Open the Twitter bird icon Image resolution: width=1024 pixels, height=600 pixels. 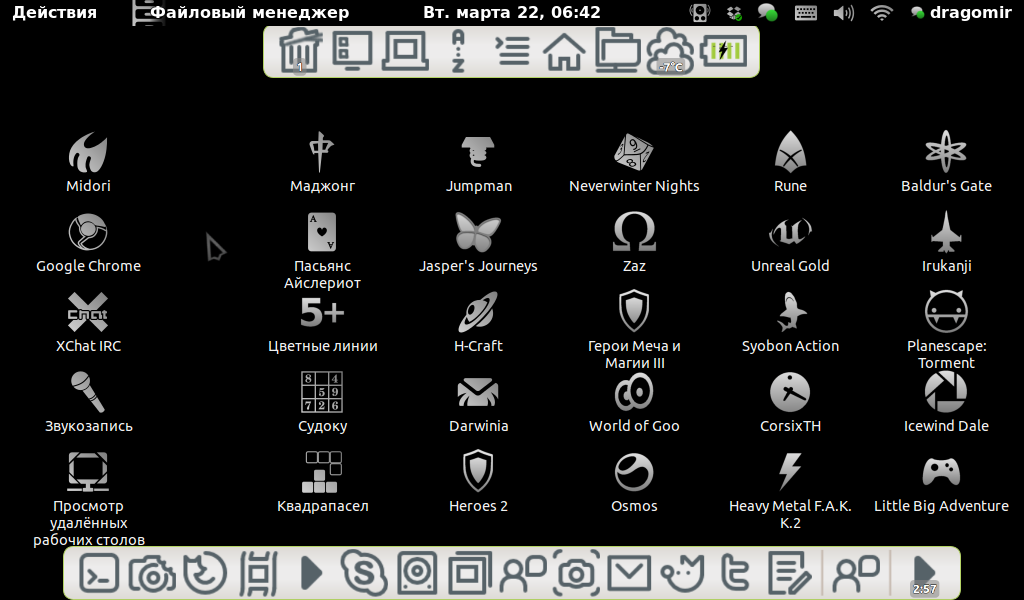(x=735, y=573)
